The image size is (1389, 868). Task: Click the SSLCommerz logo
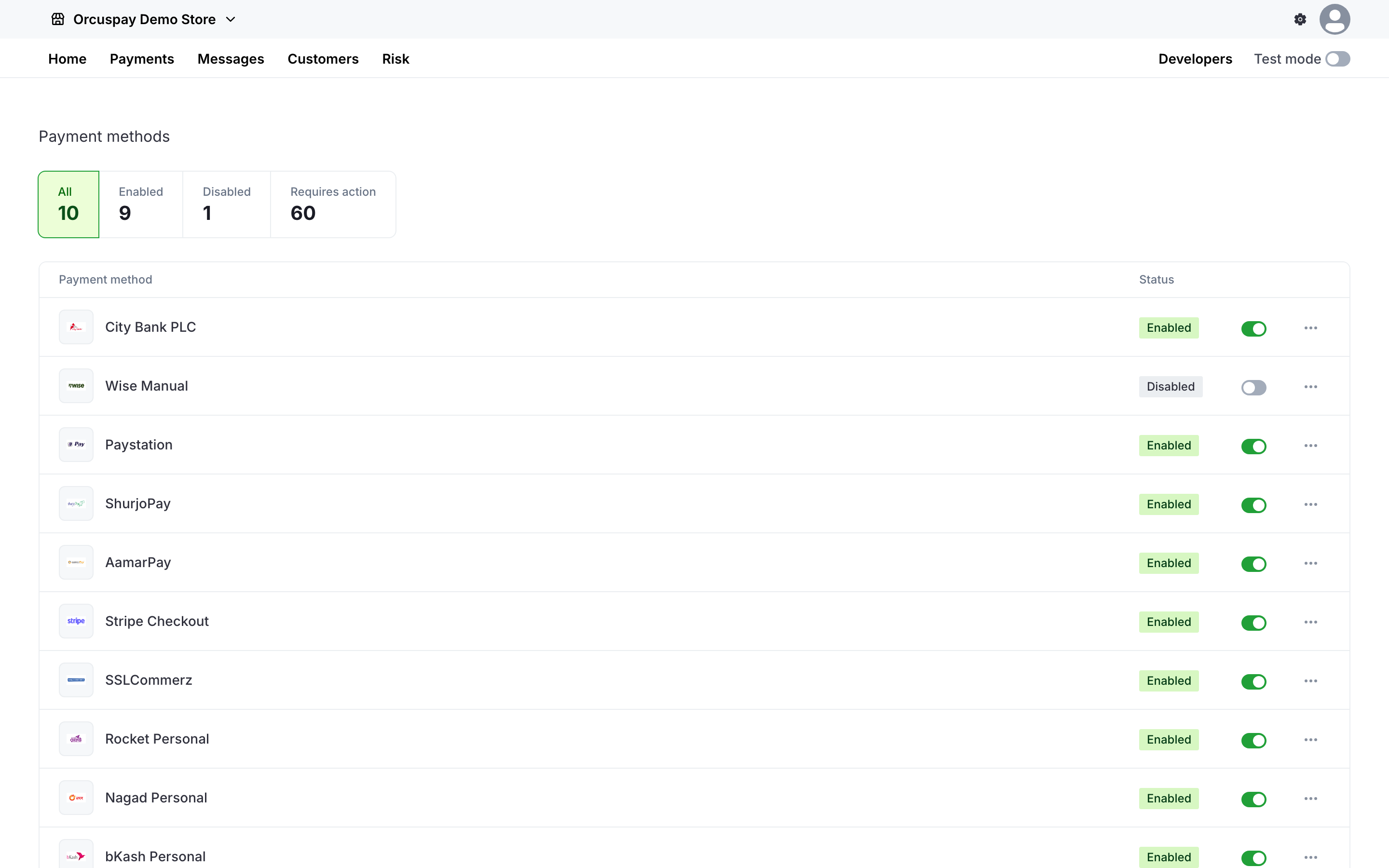tap(76, 680)
